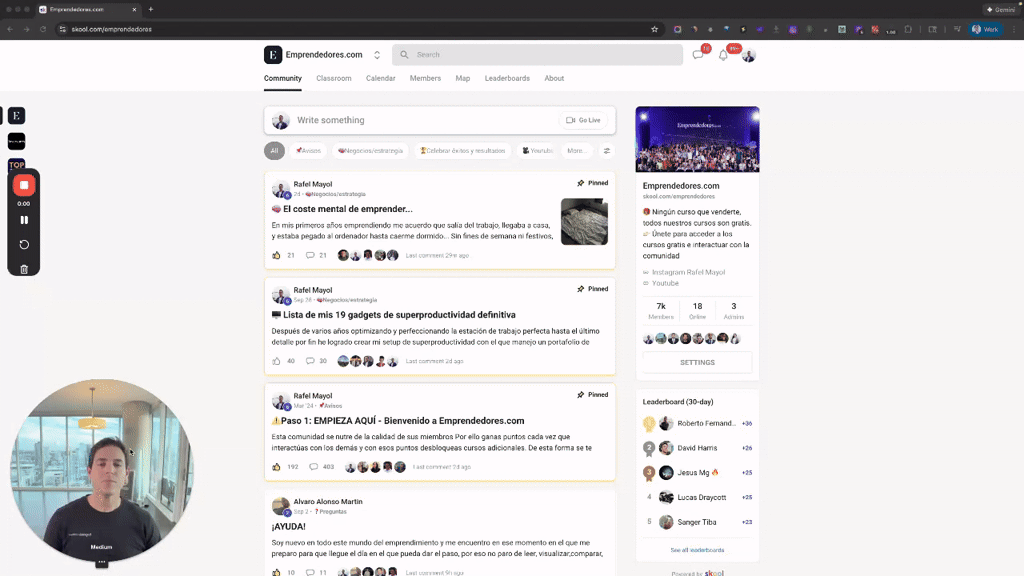Switch to the Classroom tab
This screenshot has height=576, width=1024.
[x=333, y=78]
